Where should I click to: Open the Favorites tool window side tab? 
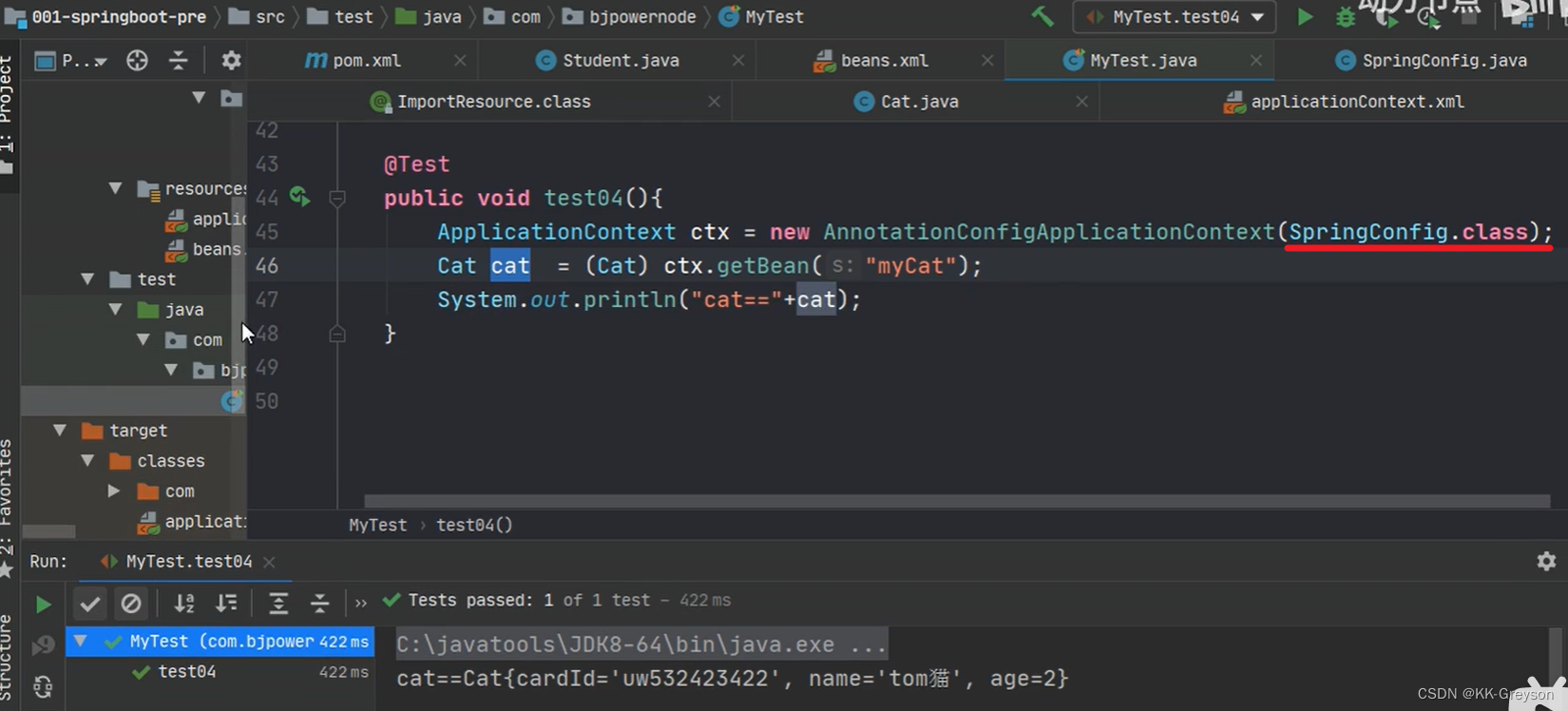[x=8, y=509]
